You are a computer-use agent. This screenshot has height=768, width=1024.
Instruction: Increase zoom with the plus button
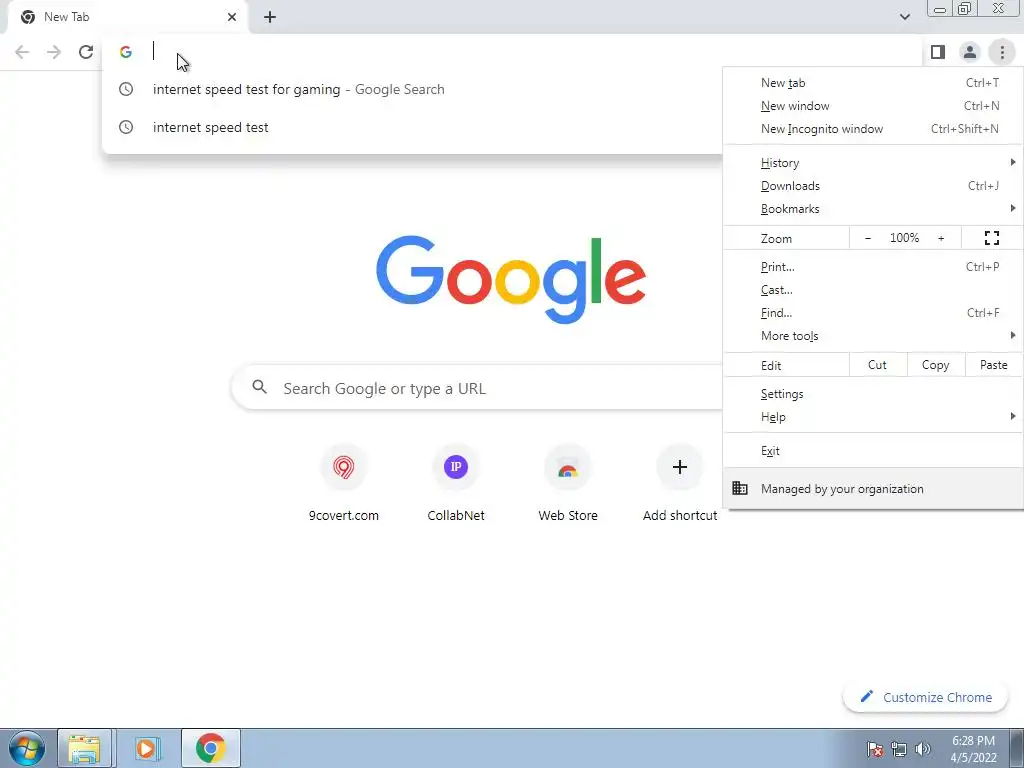[x=941, y=238]
